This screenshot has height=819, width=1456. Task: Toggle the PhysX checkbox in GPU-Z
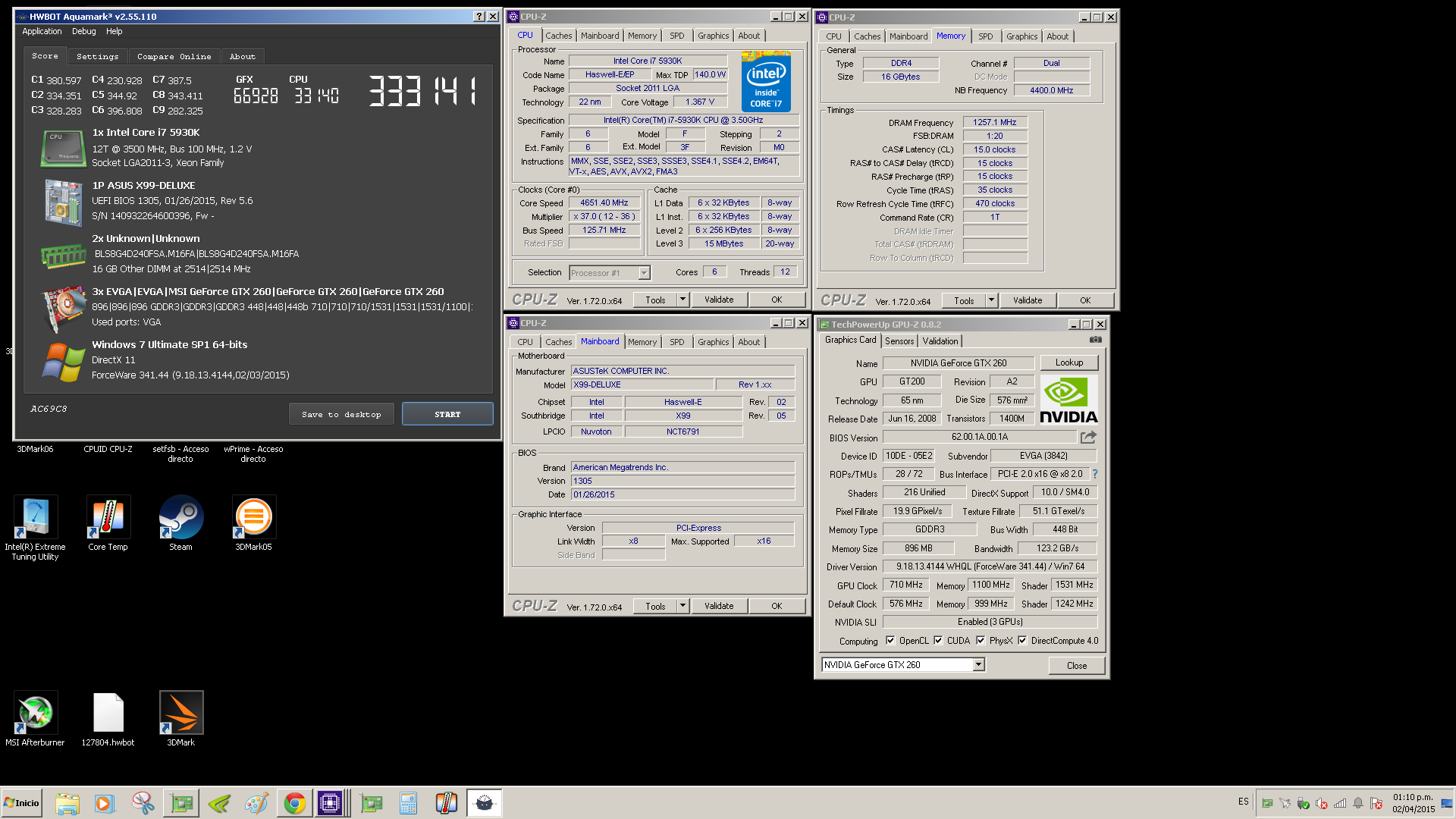(x=981, y=640)
